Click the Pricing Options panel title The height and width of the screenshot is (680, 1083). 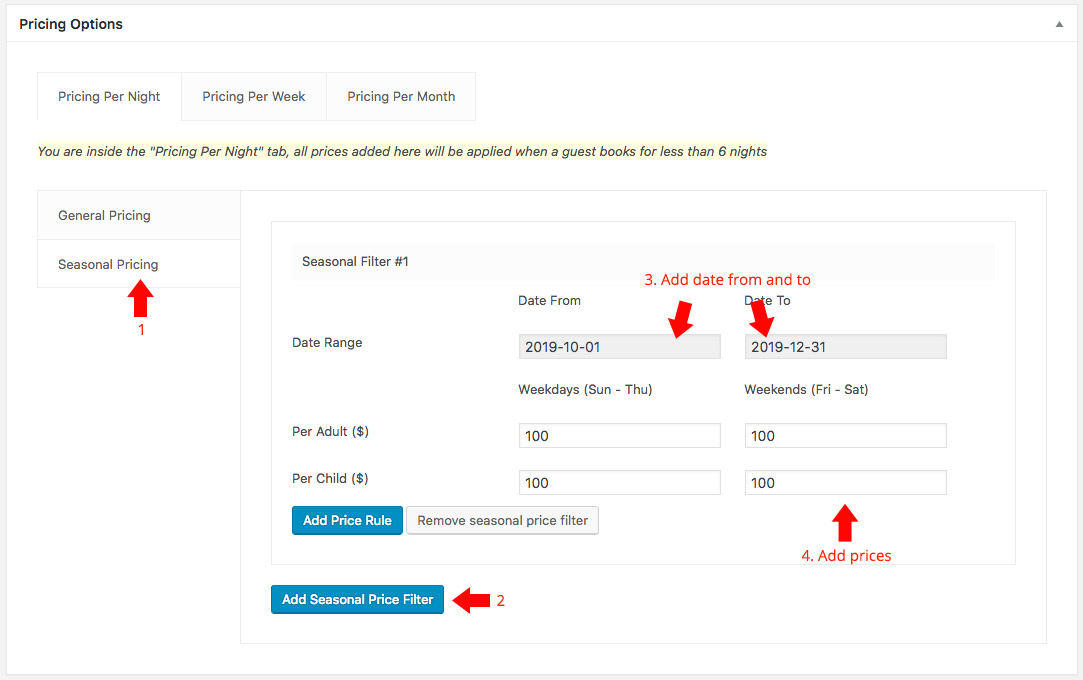(x=71, y=24)
